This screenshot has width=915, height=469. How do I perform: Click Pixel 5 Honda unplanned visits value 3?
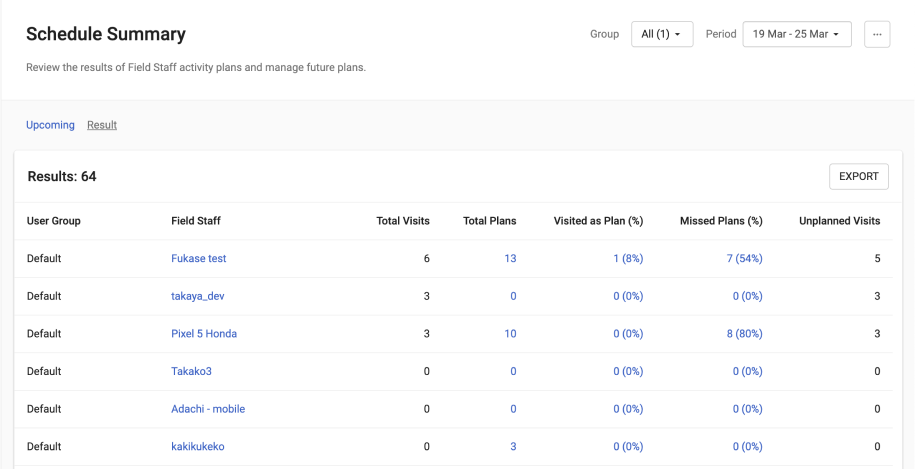tap(877, 334)
